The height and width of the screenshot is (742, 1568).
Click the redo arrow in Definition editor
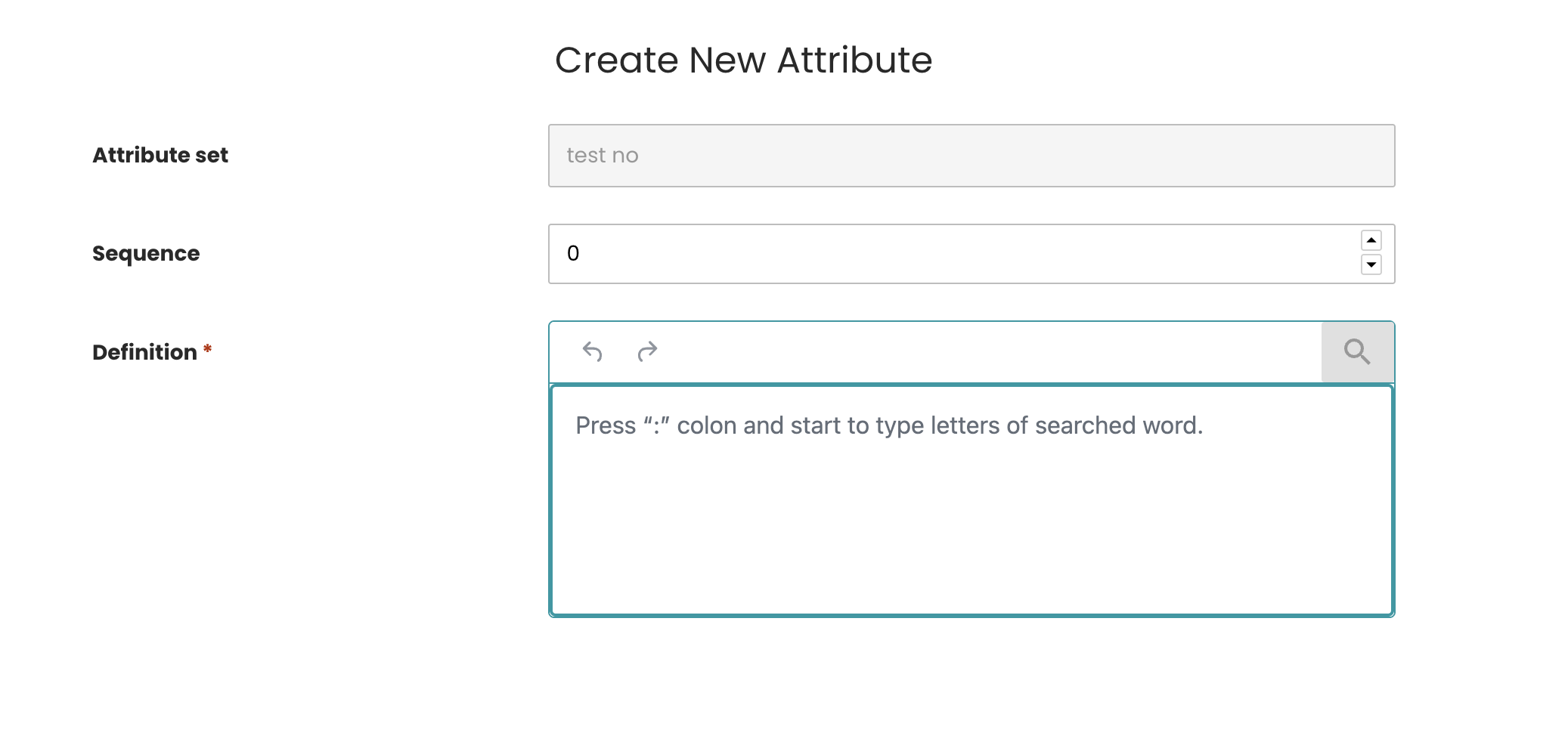tap(647, 351)
